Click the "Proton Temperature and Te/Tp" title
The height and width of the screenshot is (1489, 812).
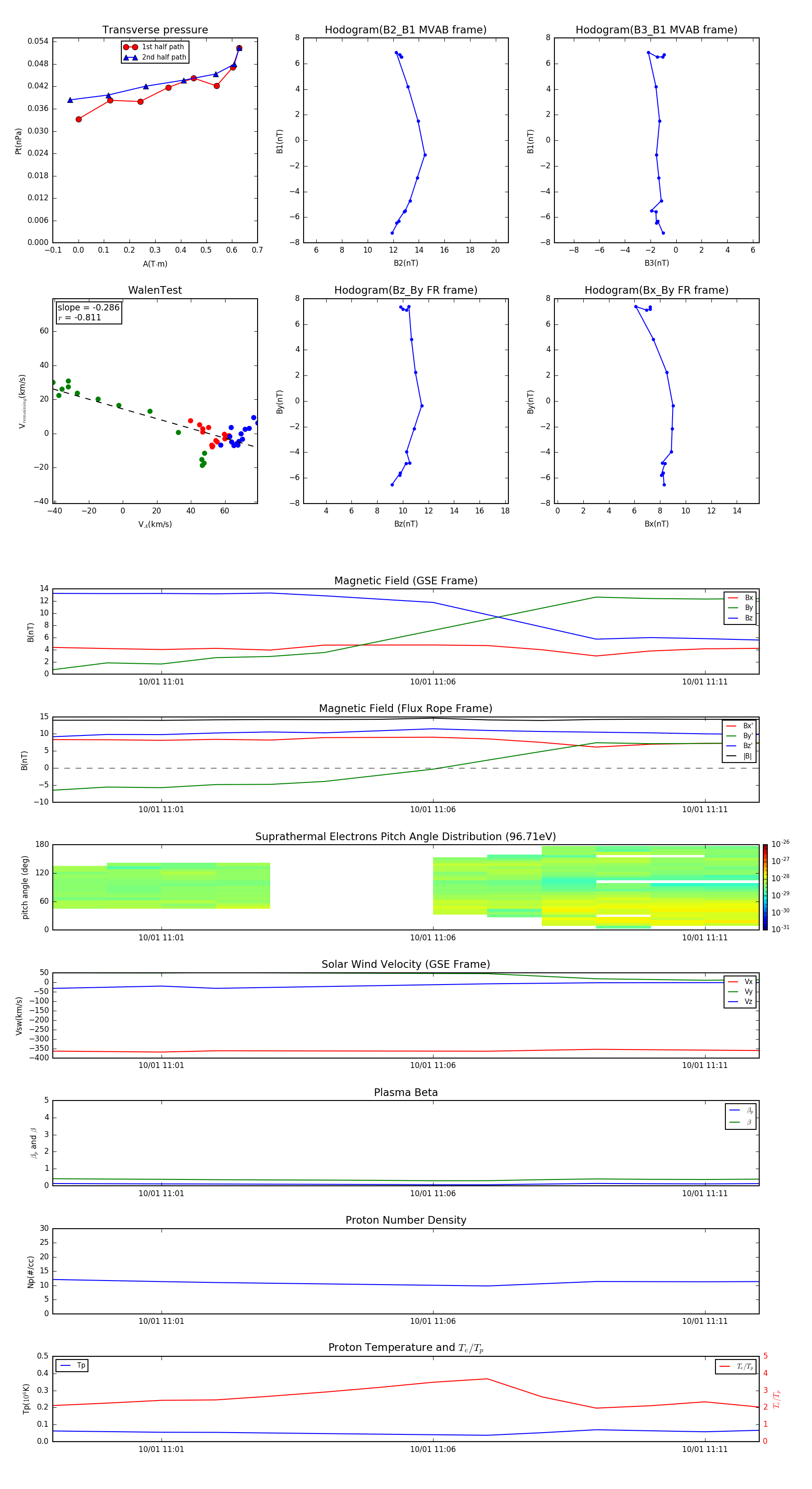[x=406, y=1348]
